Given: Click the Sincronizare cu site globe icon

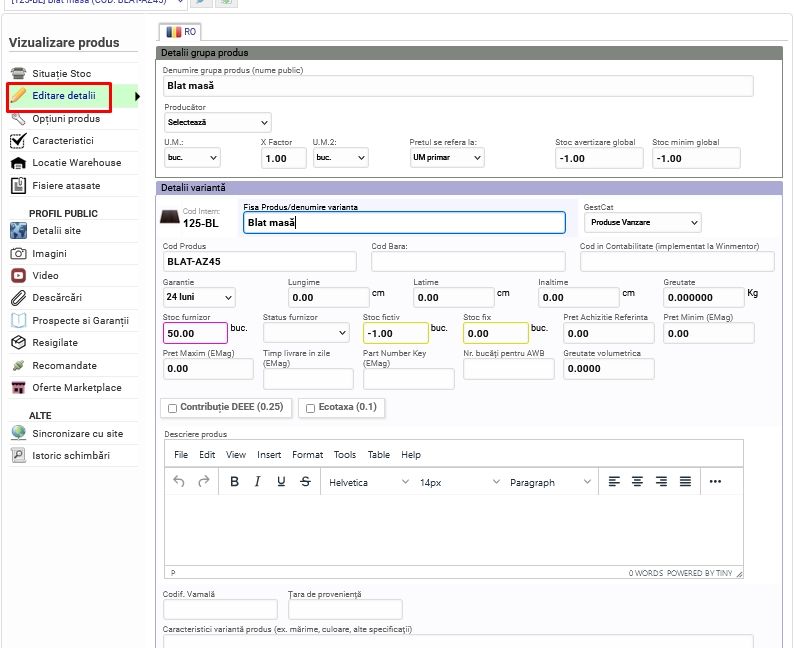Looking at the screenshot, I should tap(18, 433).
